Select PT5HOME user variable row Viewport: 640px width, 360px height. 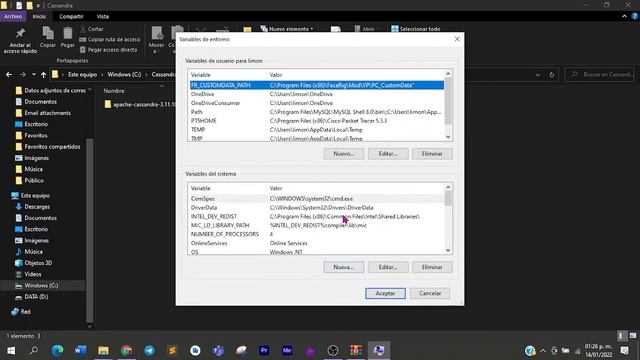point(316,121)
